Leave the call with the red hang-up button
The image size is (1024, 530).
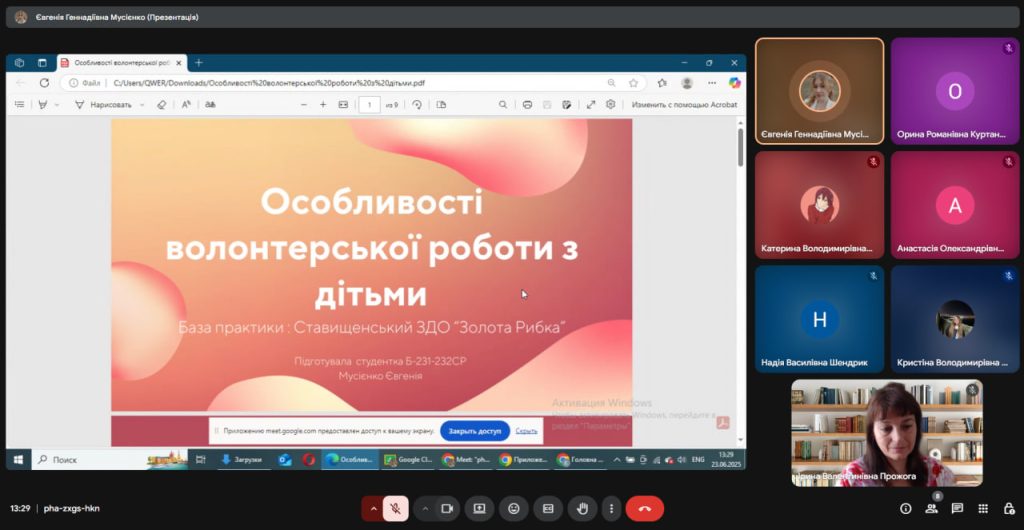click(x=645, y=508)
